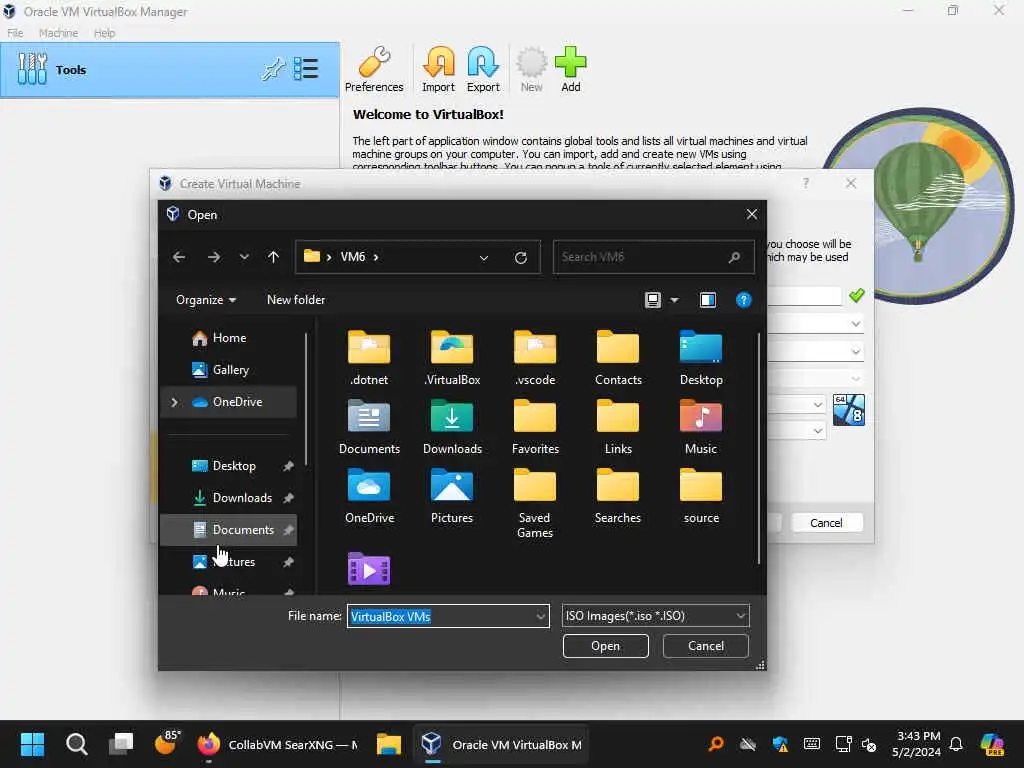Viewport: 1024px width, 768px height.
Task: Select the .dotnet folder
Action: pyautogui.click(x=369, y=357)
